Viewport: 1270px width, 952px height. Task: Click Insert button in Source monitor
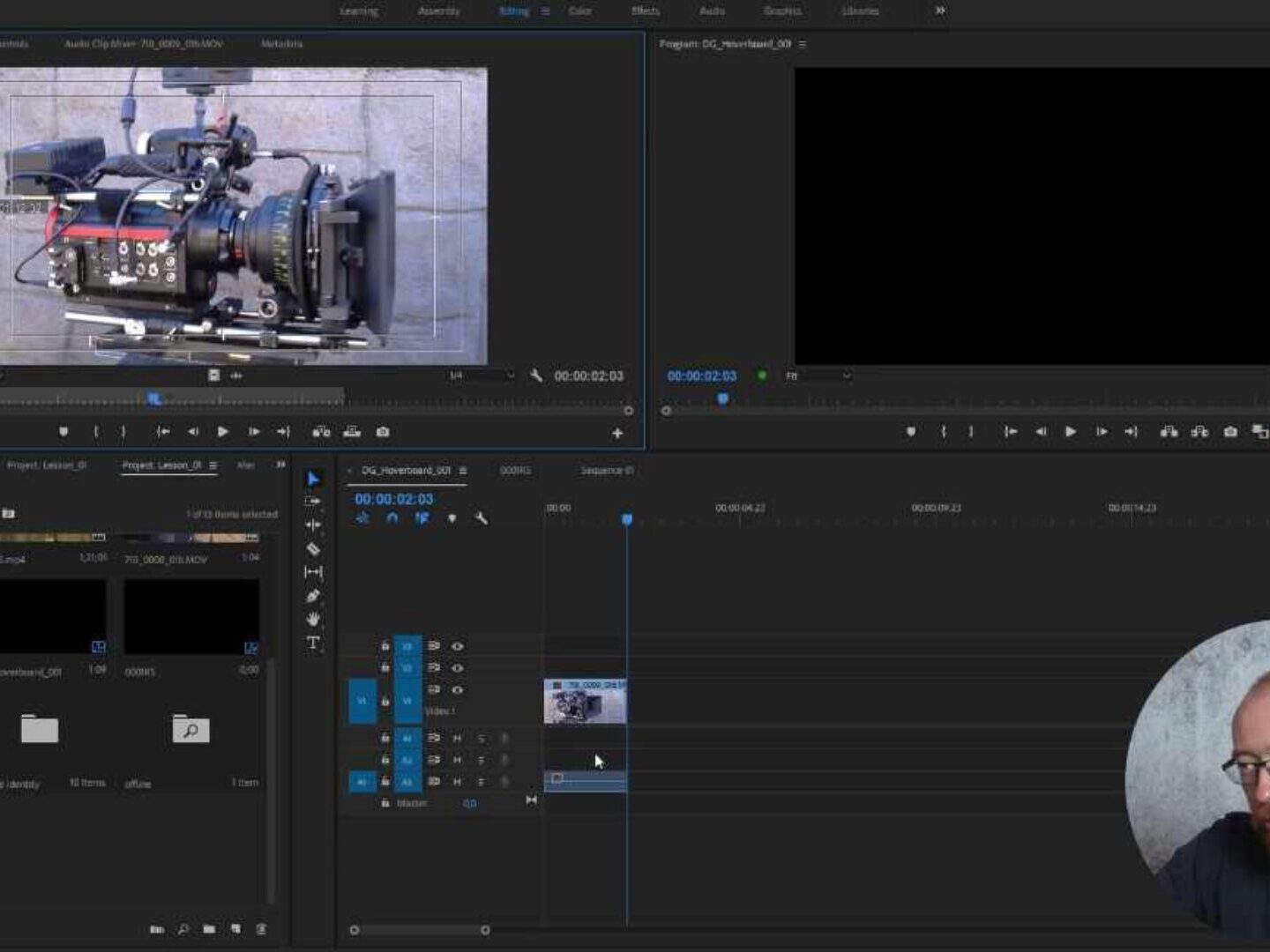pos(321,432)
